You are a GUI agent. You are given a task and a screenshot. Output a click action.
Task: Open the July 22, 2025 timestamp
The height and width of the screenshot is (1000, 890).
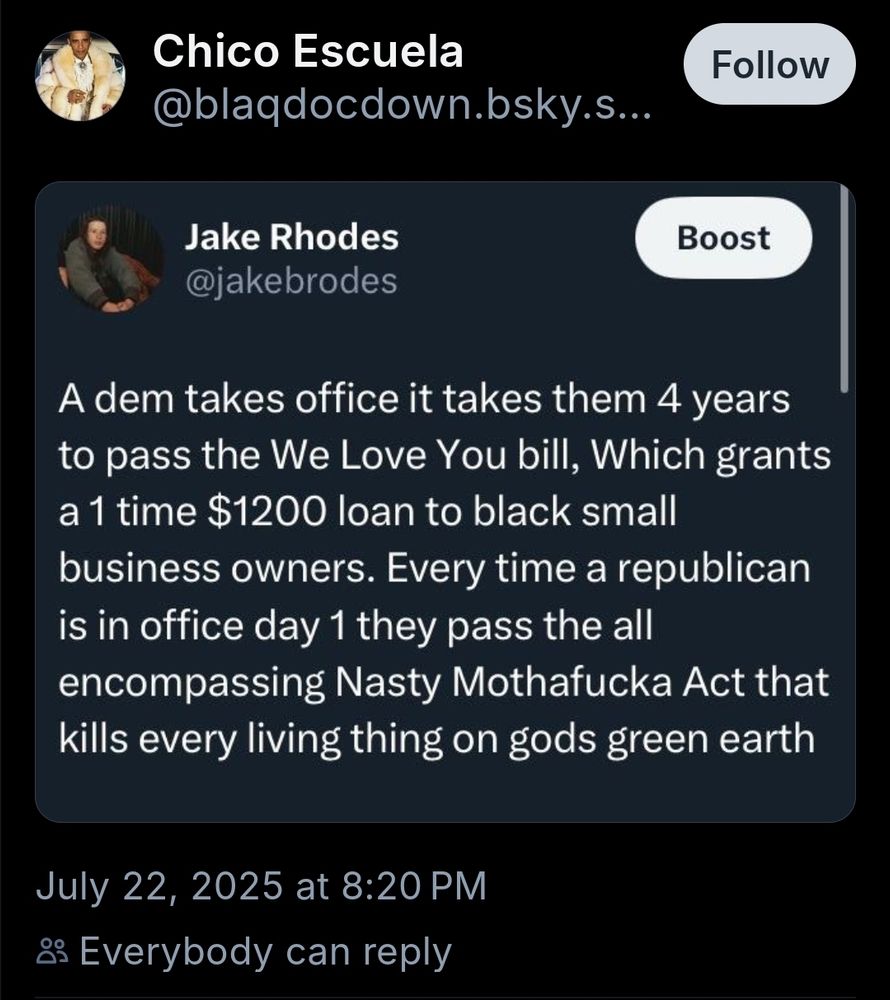tap(159, 886)
